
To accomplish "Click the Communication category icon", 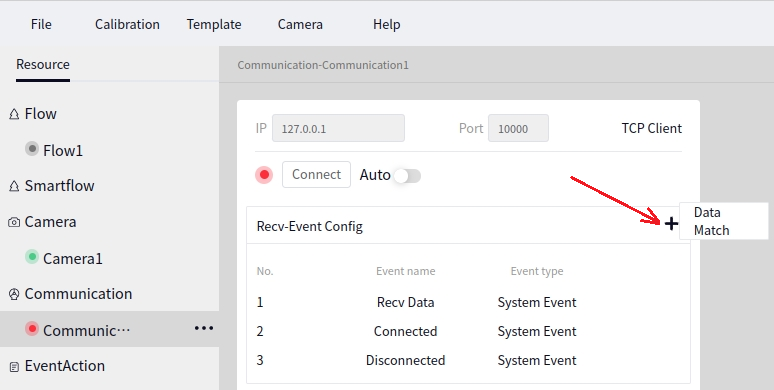I will 14,294.
